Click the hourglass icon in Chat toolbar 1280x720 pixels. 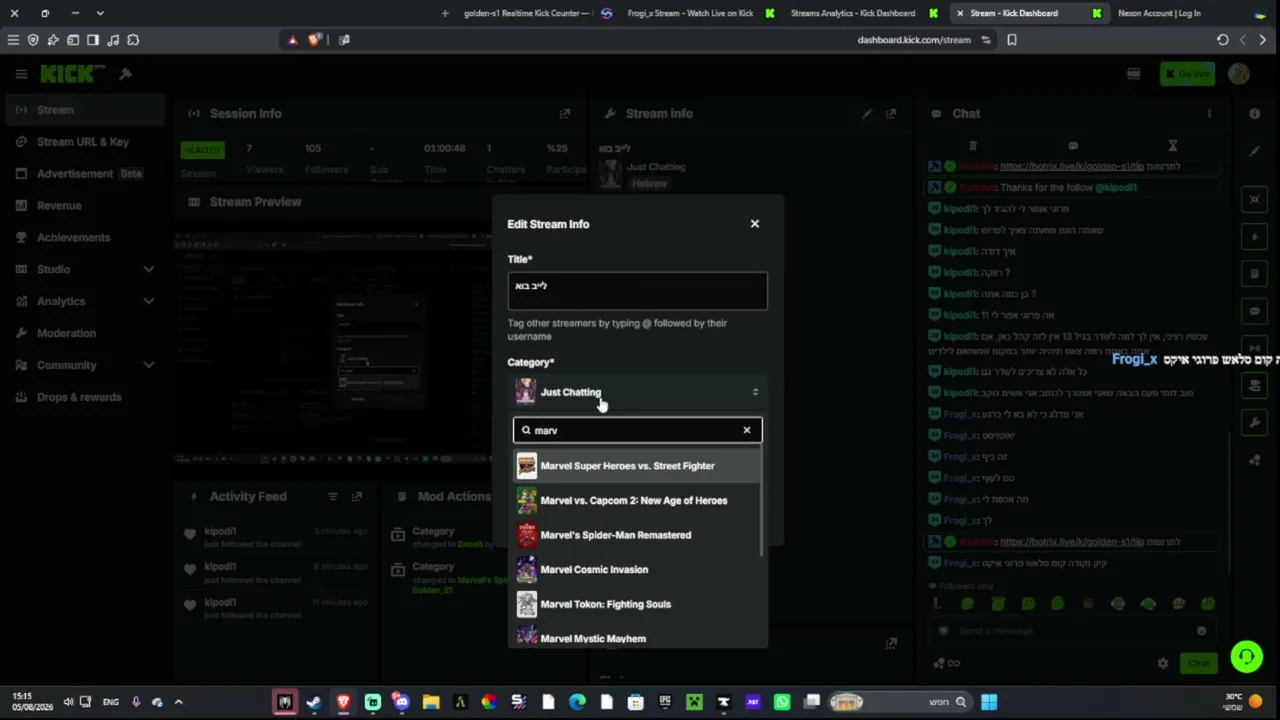point(1173,146)
